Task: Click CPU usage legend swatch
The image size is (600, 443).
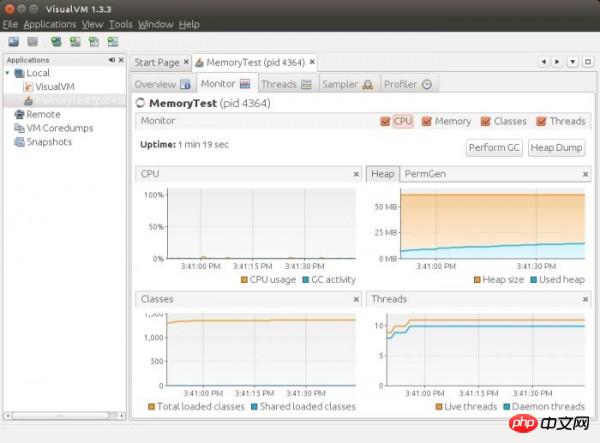Action: tap(244, 280)
